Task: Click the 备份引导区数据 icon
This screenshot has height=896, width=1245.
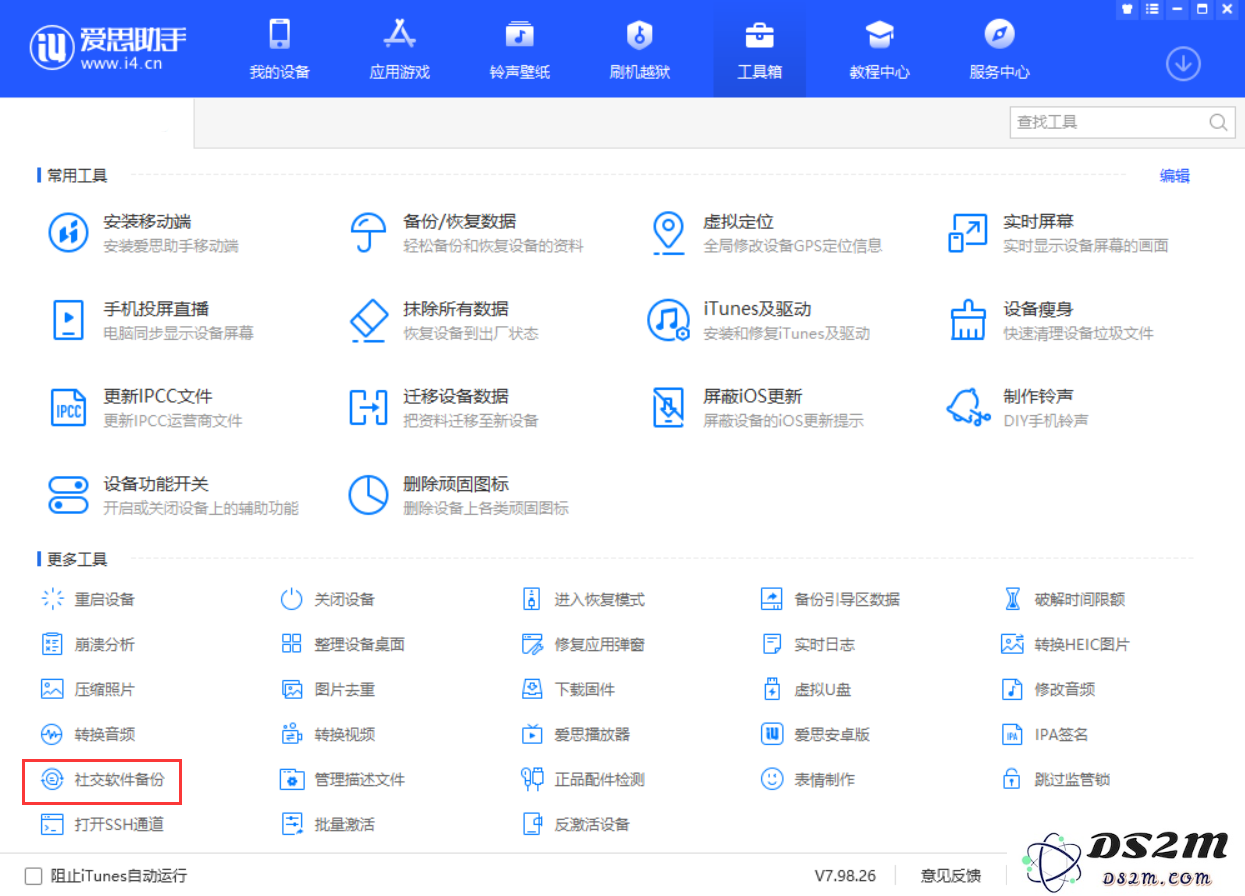Action: point(772,599)
